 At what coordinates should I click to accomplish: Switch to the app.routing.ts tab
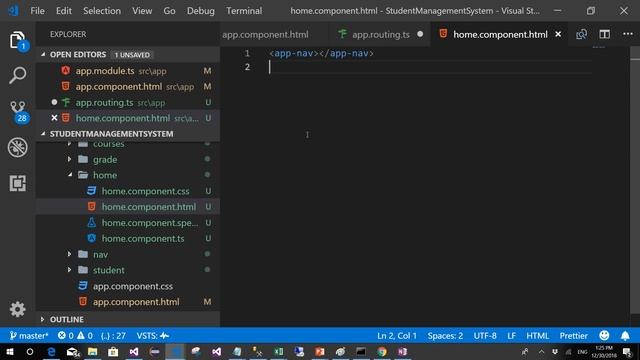tap(380, 34)
